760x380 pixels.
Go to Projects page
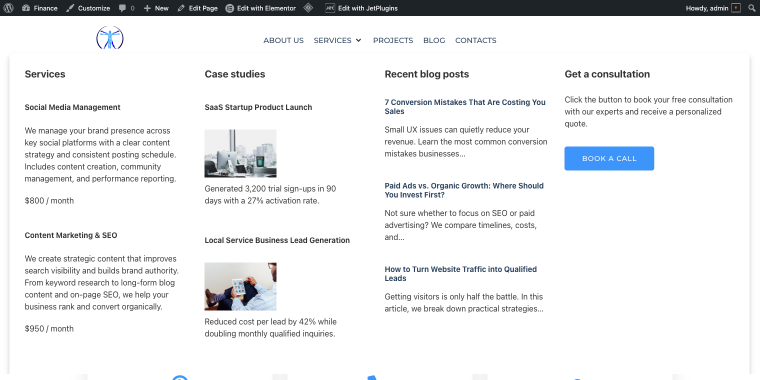(x=393, y=40)
